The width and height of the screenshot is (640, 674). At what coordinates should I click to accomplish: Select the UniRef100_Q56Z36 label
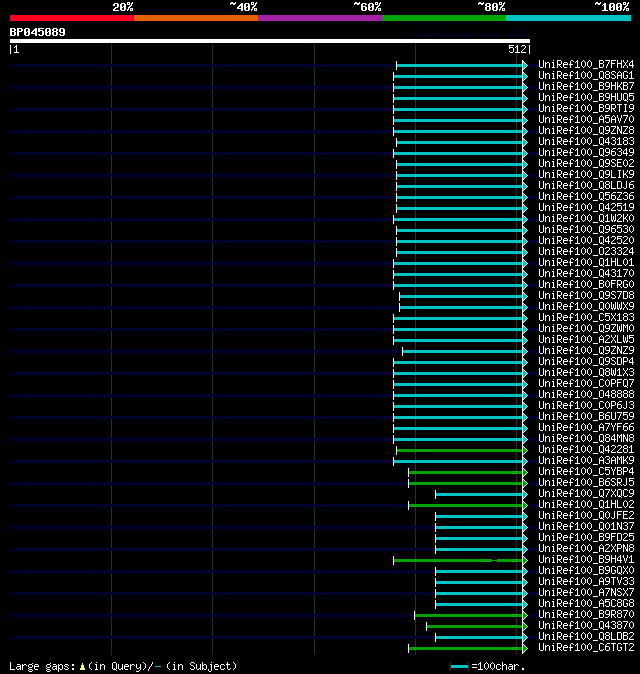[586, 196]
